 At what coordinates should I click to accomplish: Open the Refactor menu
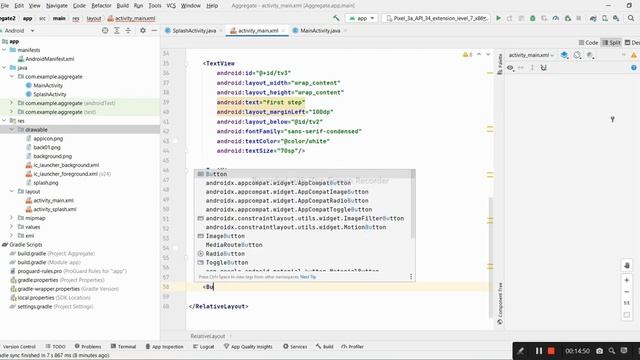[101, 6]
